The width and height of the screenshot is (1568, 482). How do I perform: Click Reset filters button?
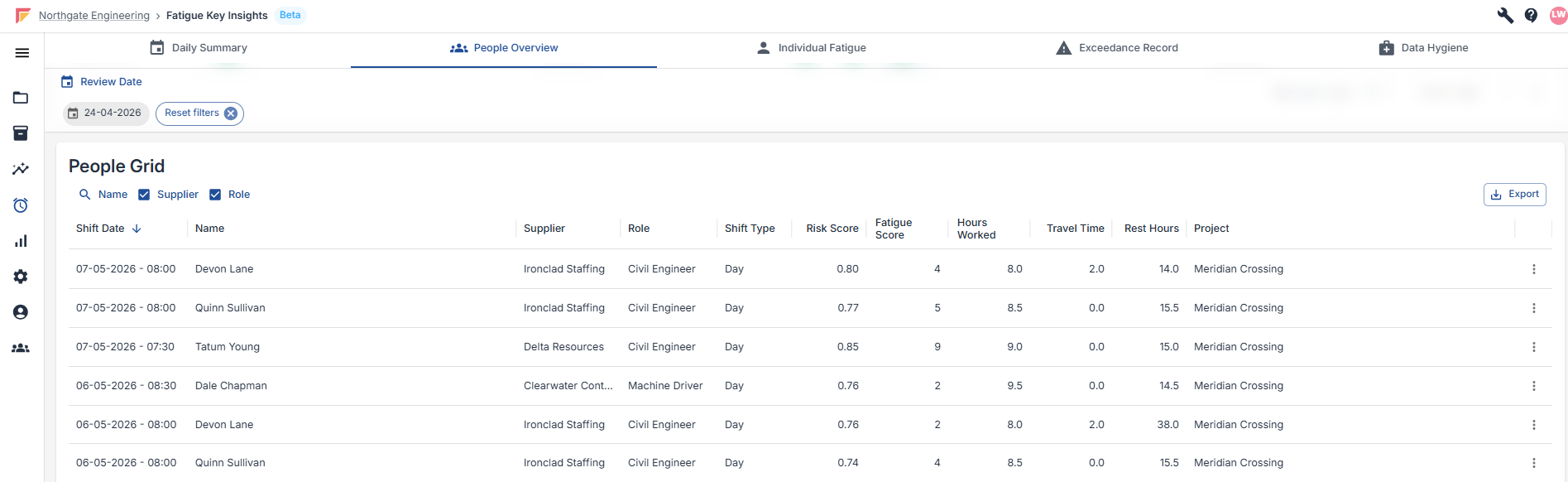pos(199,113)
